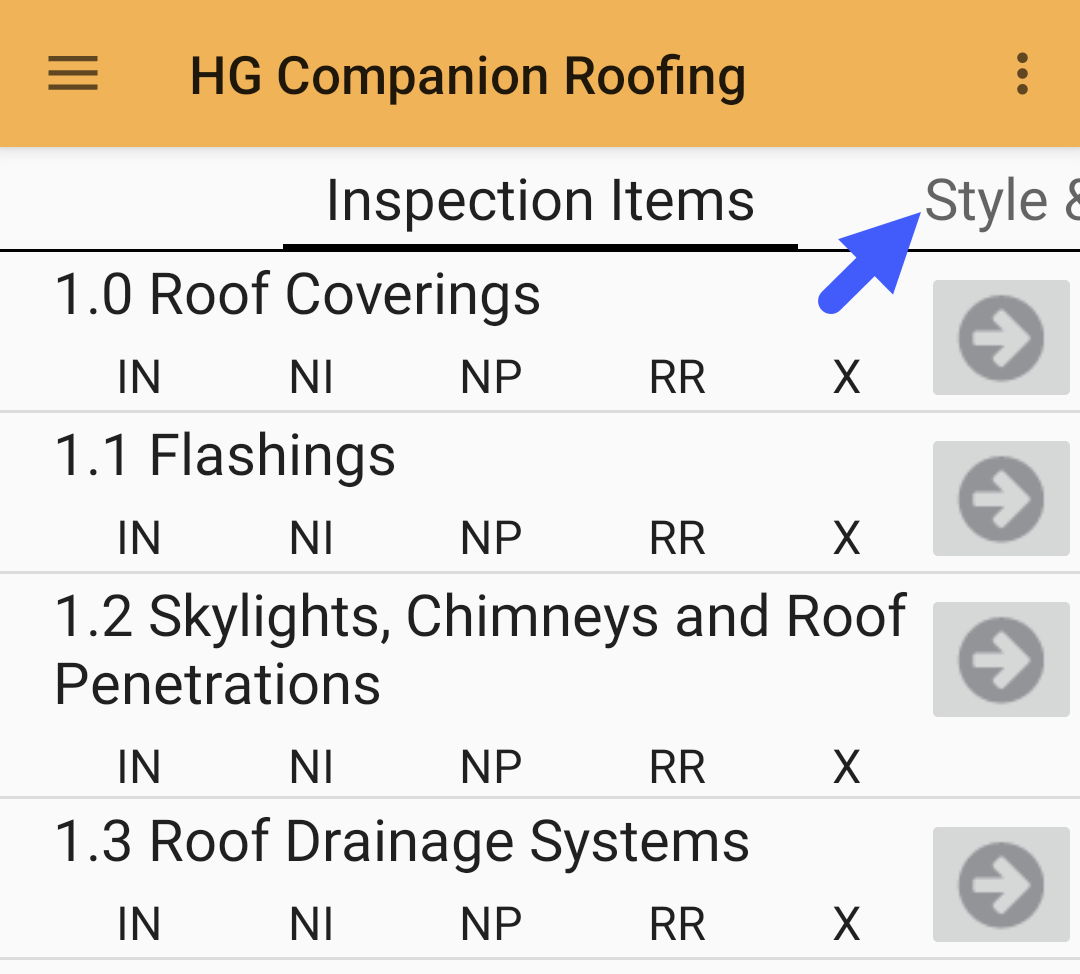Viewport: 1080px width, 974px height.
Task: Mark Flashings as RR
Action: coord(676,538)
